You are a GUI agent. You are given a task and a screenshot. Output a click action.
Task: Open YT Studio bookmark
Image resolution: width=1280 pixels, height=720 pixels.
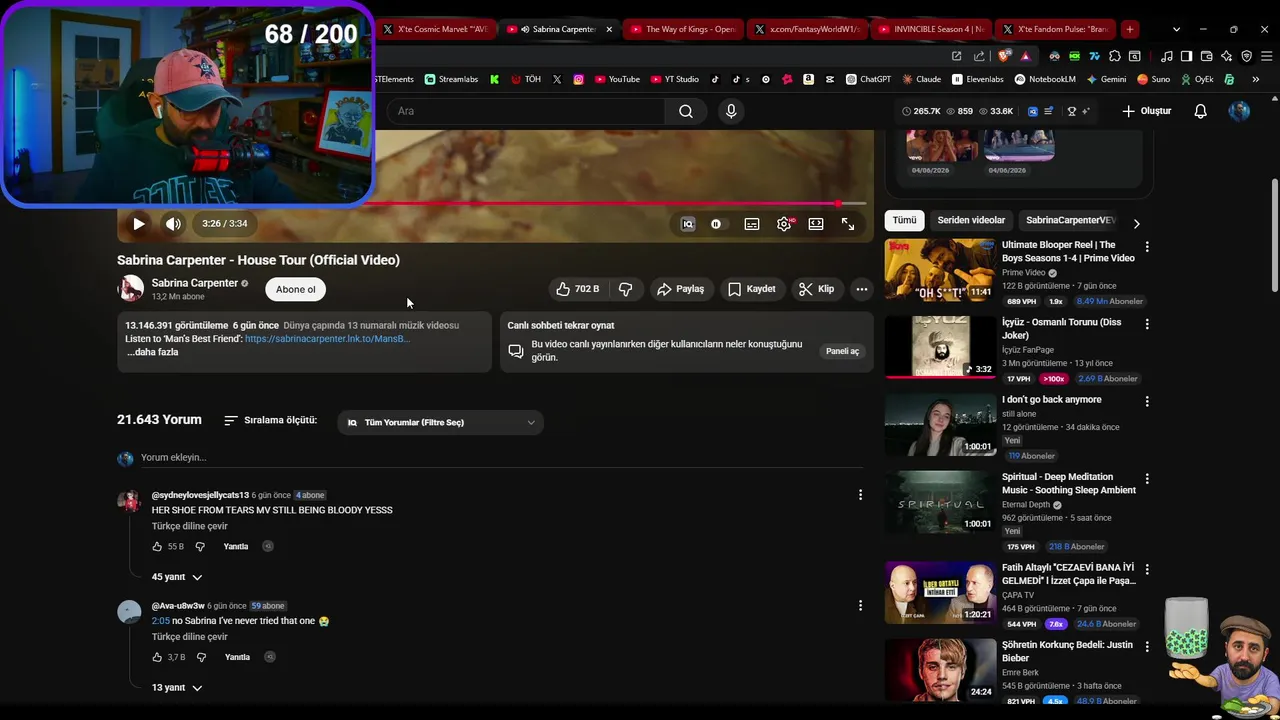(x=674, y=79)
